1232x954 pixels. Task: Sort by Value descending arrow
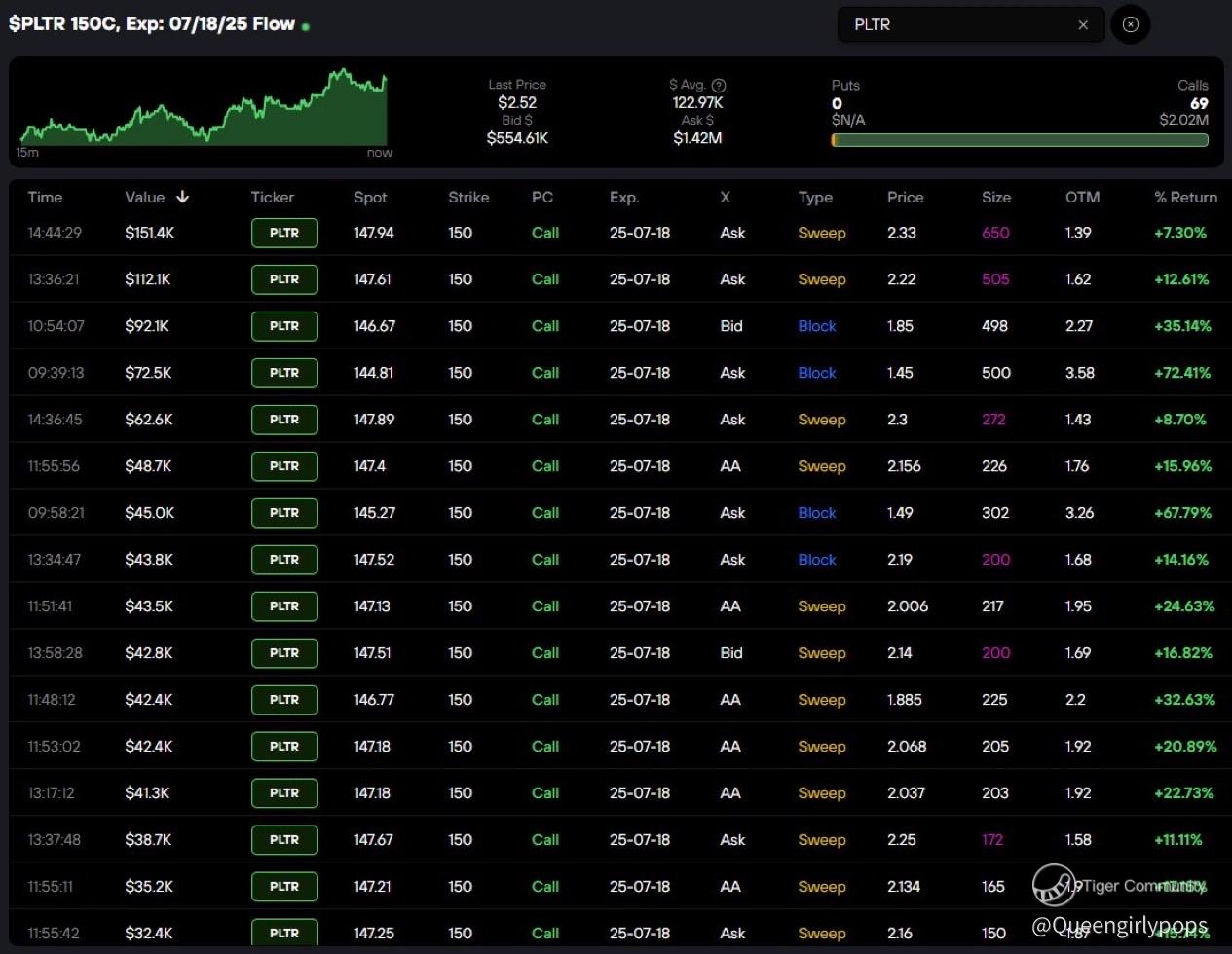[x=182, y=197]
